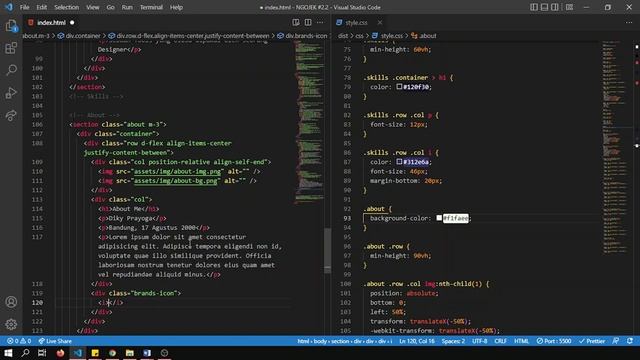Open more actions for index.html editor
This screenshot has height=360, width=640.
coord(320,22)
